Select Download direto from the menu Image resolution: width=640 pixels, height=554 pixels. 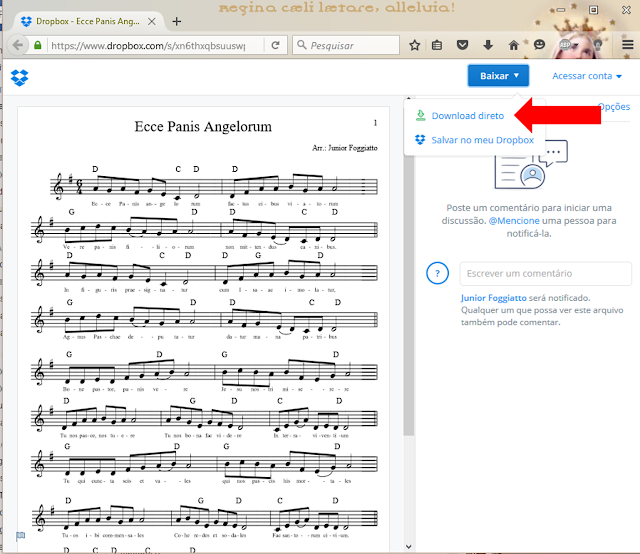pyautogui.click(x=468, y=116)
